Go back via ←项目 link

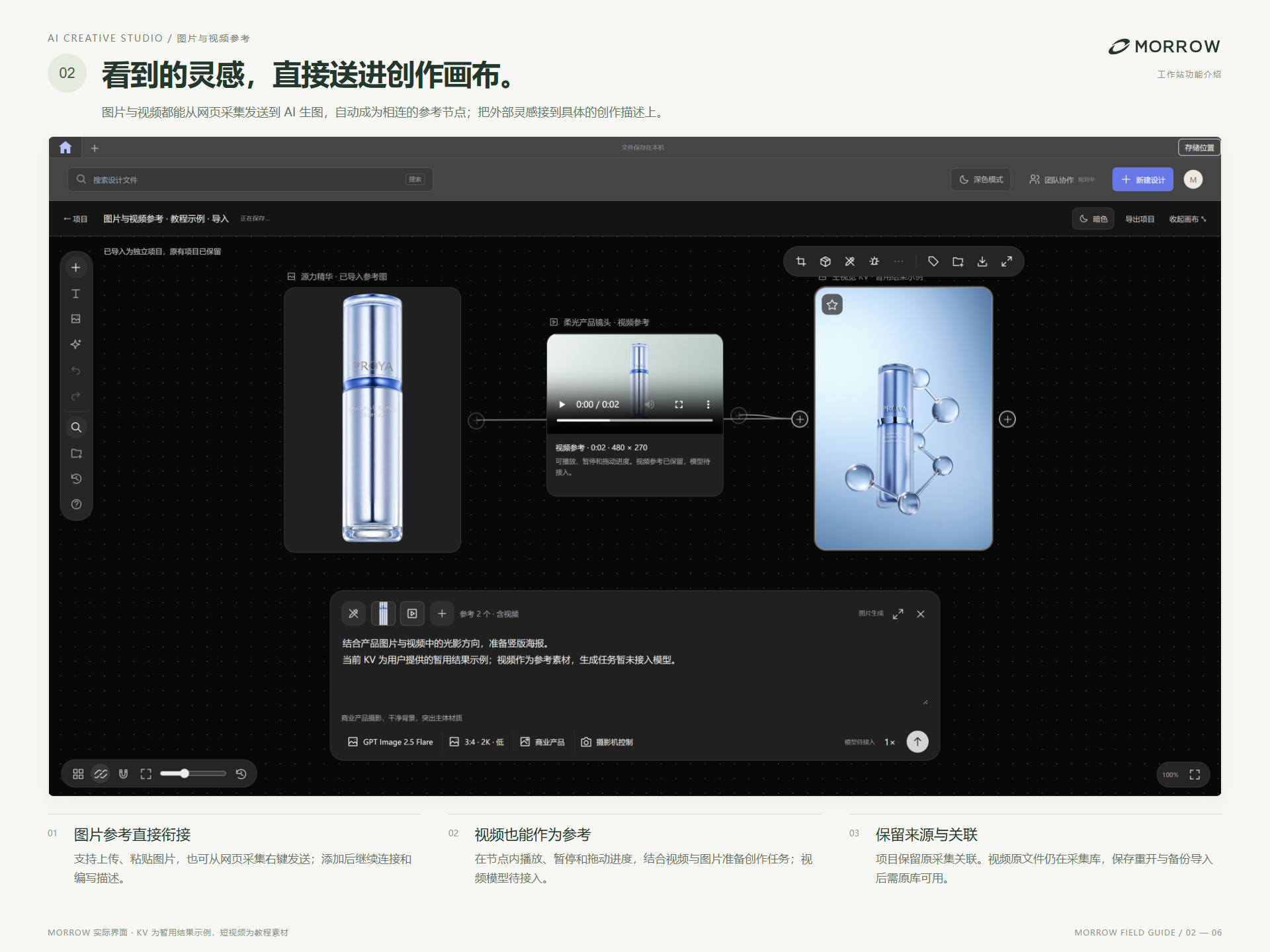(x=75, y=219)
